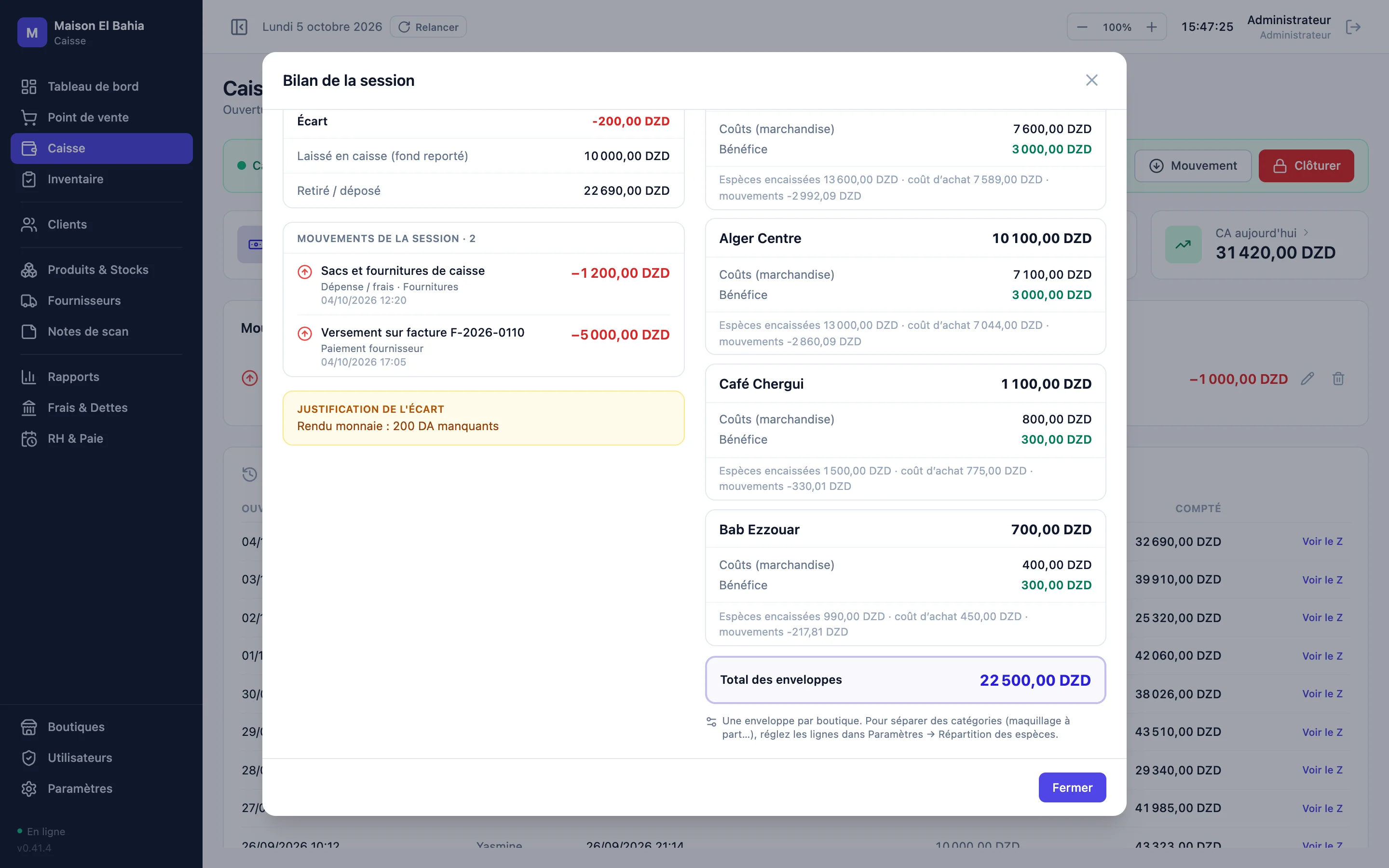Click Sacs et fournitures de caisse movement
The width and height of the screenshot is (1389, 868).
pos(483,285)
